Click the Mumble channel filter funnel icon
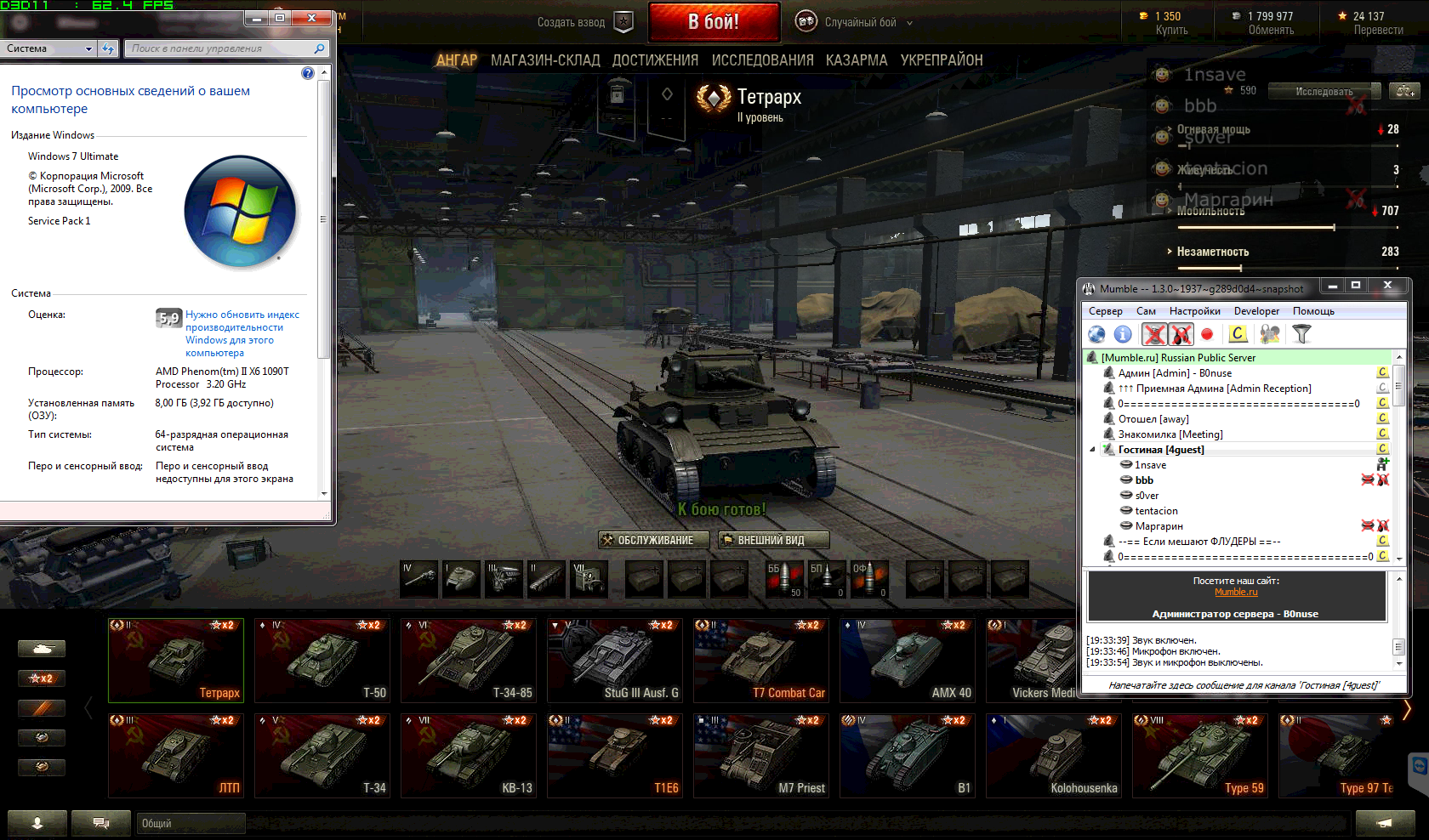 pos(1301,335)
